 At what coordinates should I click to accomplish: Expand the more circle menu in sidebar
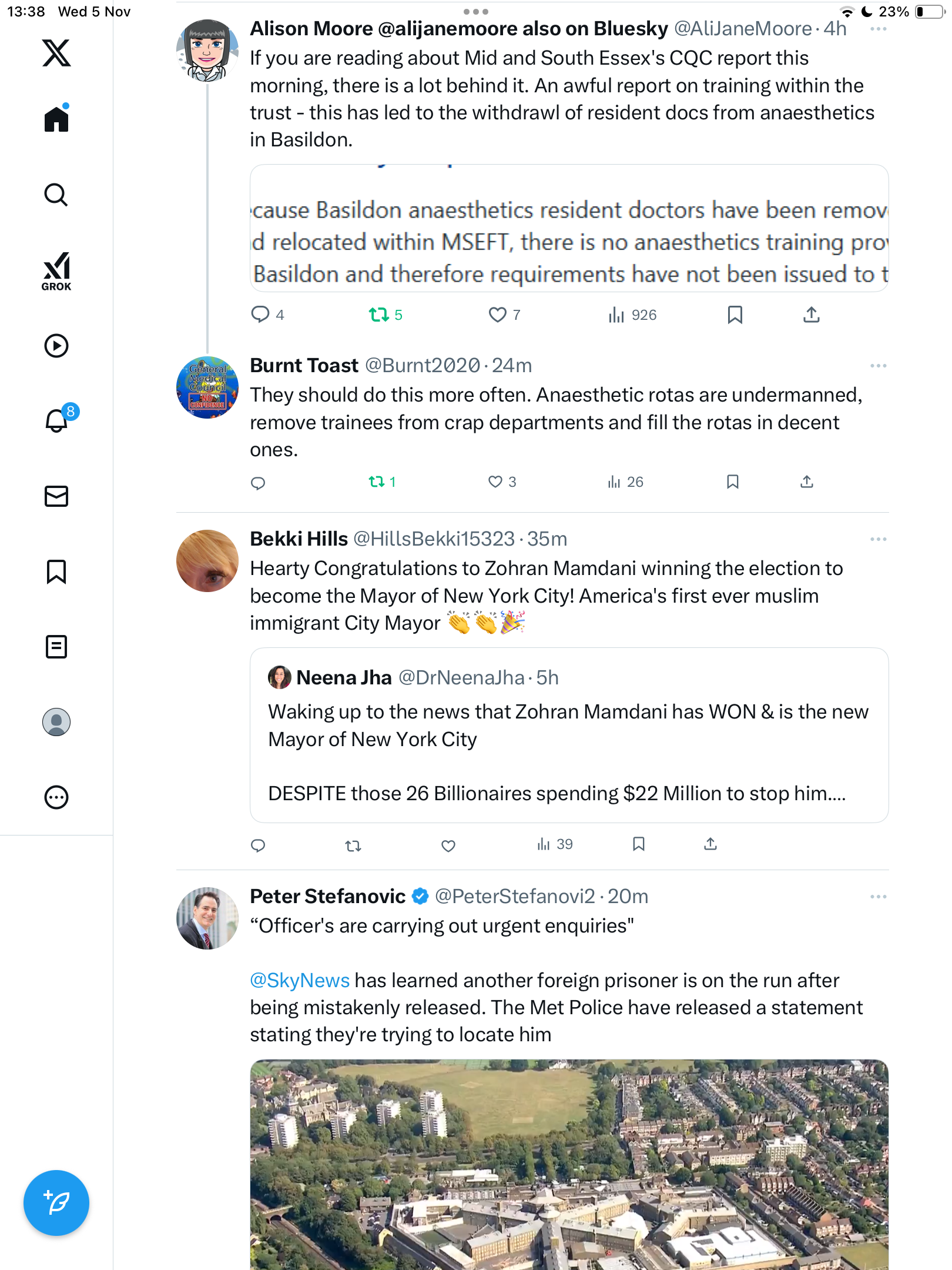click(x=56, y=797)
